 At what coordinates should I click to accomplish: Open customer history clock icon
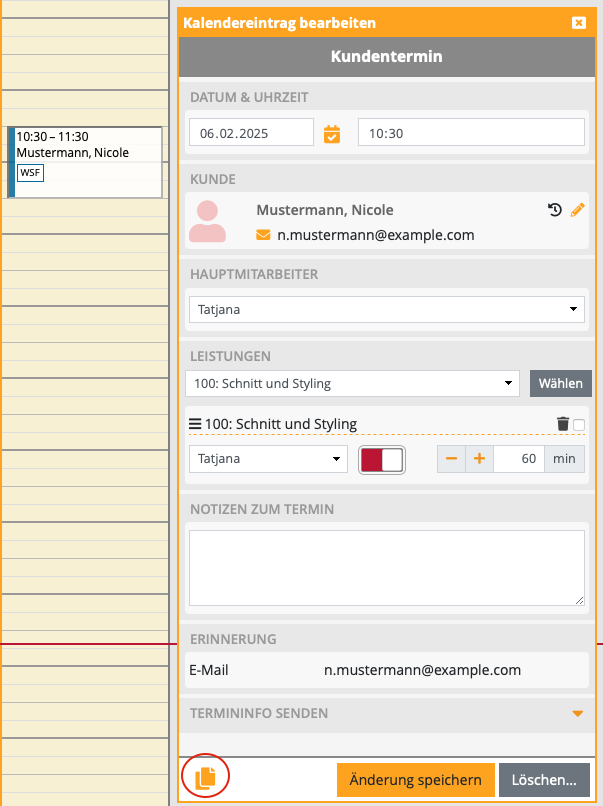point(555,210)
